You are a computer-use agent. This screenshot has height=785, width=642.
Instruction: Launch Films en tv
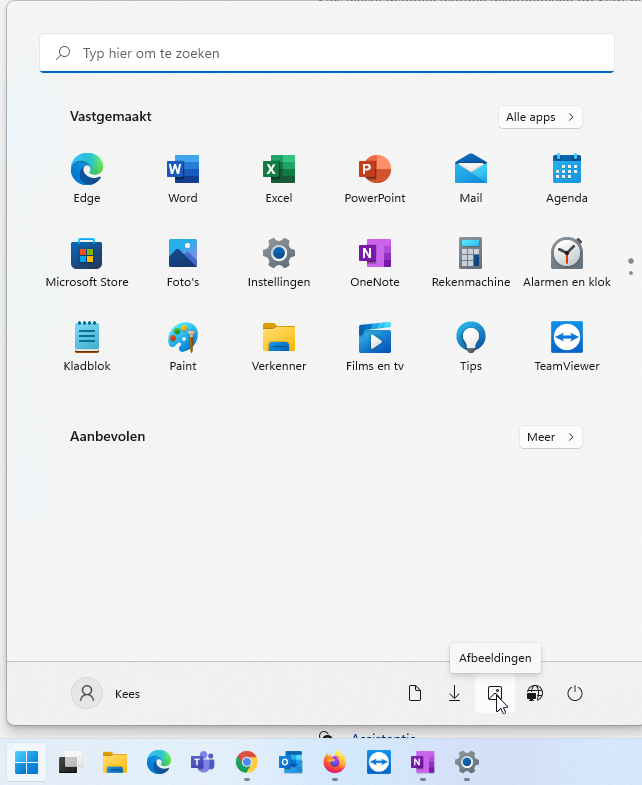pyautogui.click(x=375, y=346)
